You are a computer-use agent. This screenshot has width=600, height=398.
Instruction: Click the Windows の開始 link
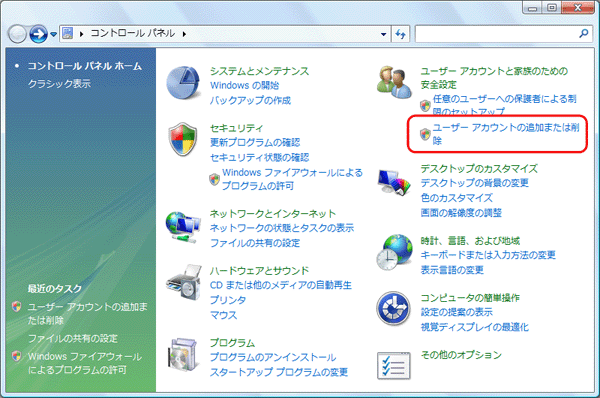tap(245, 85)
